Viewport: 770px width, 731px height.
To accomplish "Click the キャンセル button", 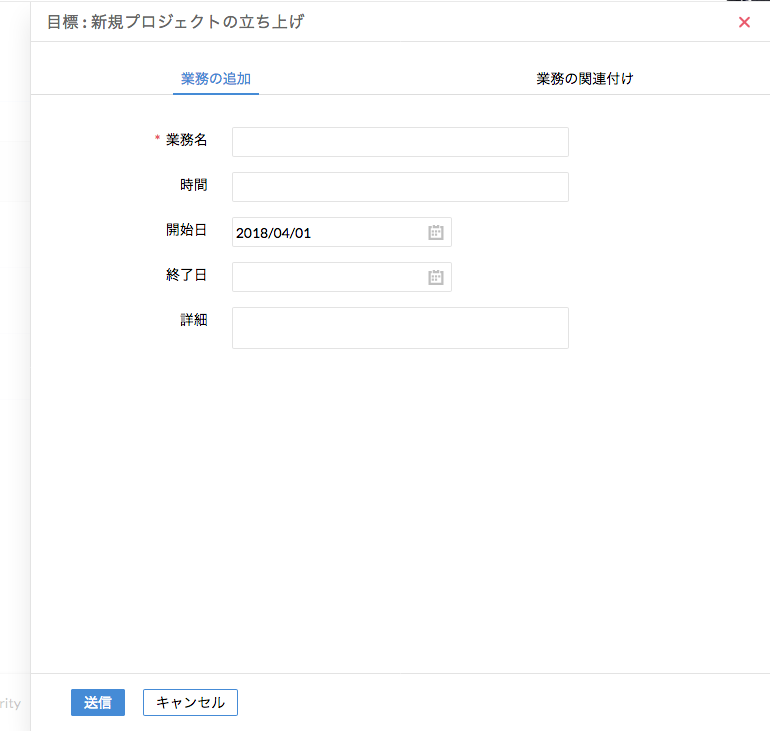I will click(190, 703).
